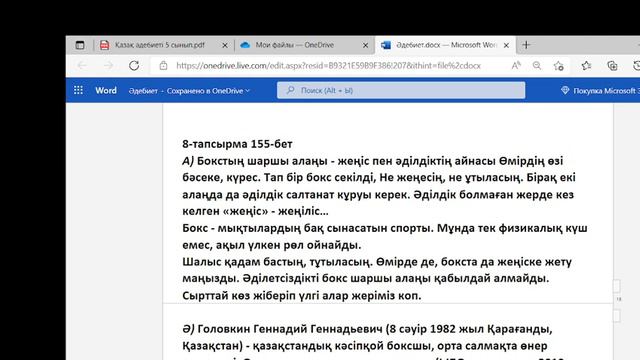
Task: Add this page to favorites
Action: (559, 66)
